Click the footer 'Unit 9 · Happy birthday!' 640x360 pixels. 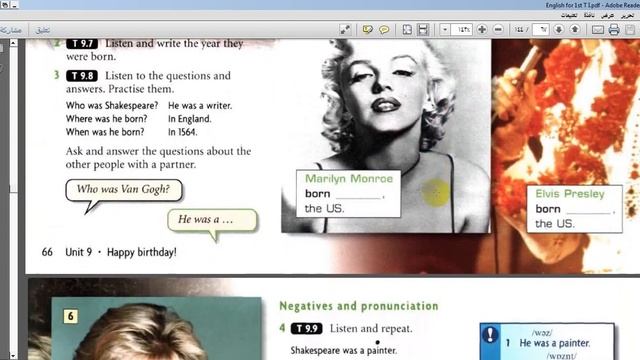[x=121, y=252]
